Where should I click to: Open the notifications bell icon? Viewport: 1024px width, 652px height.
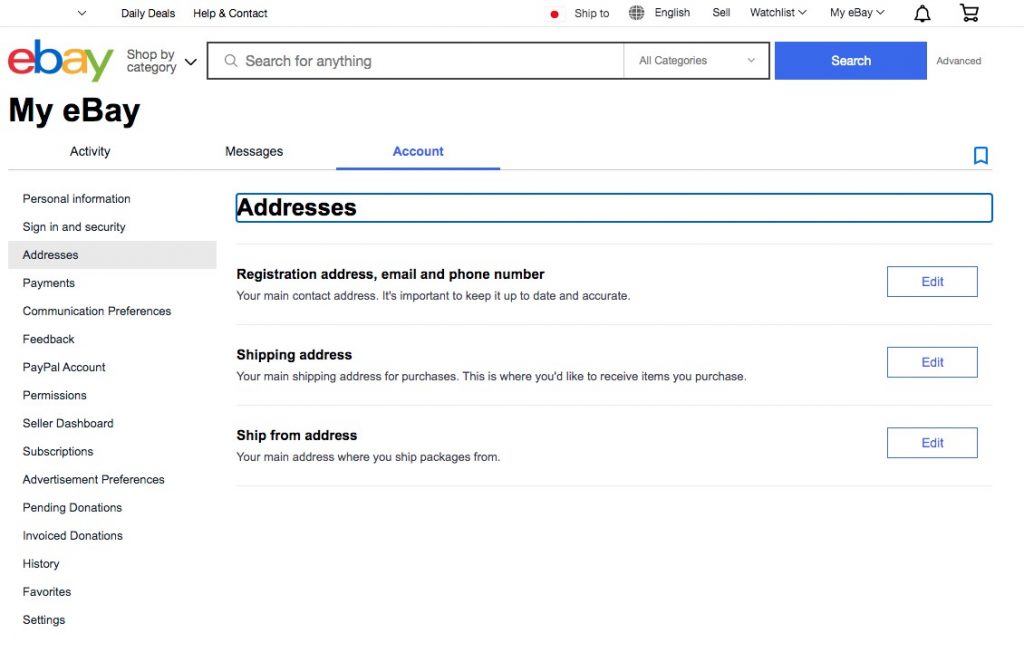pos(922,13)
